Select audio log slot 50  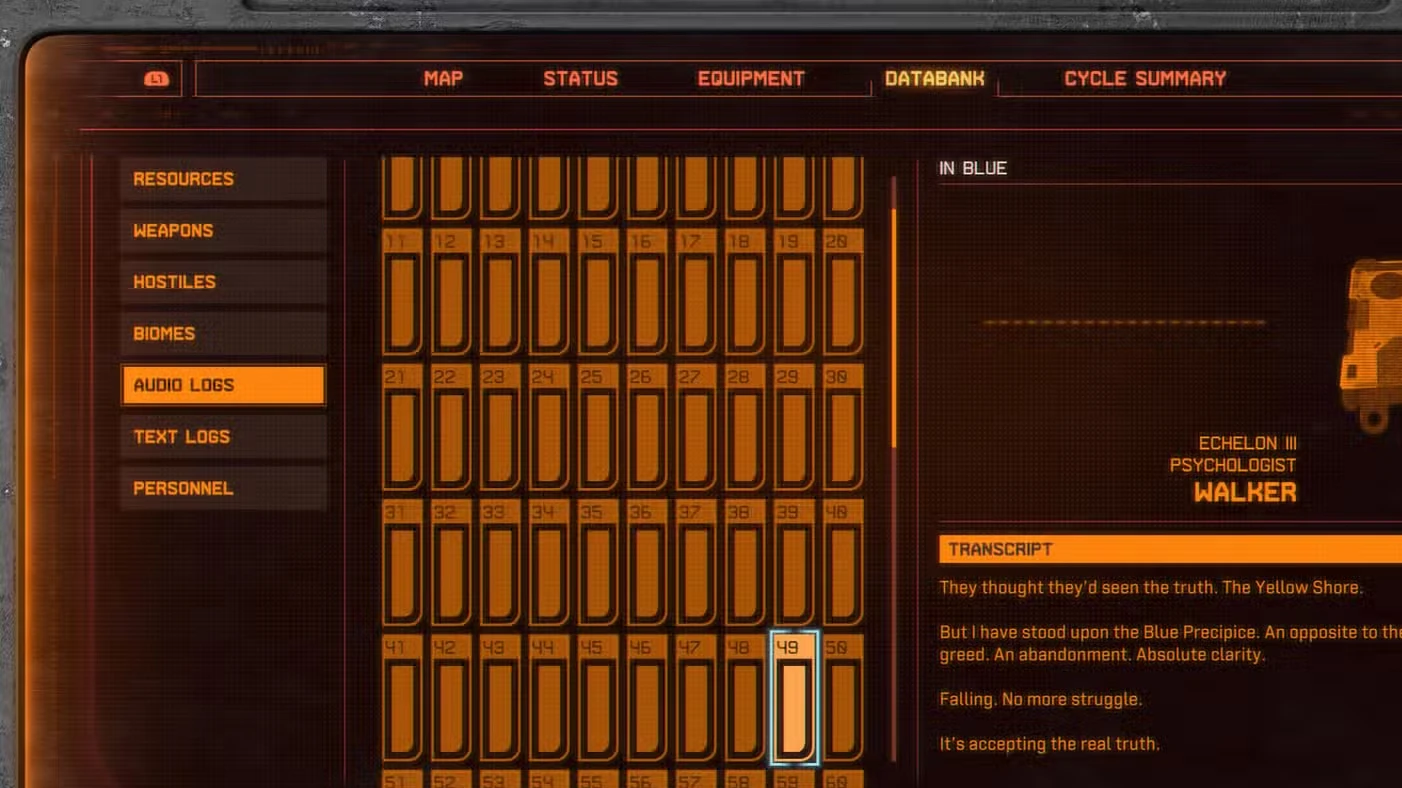coord(843,698)
